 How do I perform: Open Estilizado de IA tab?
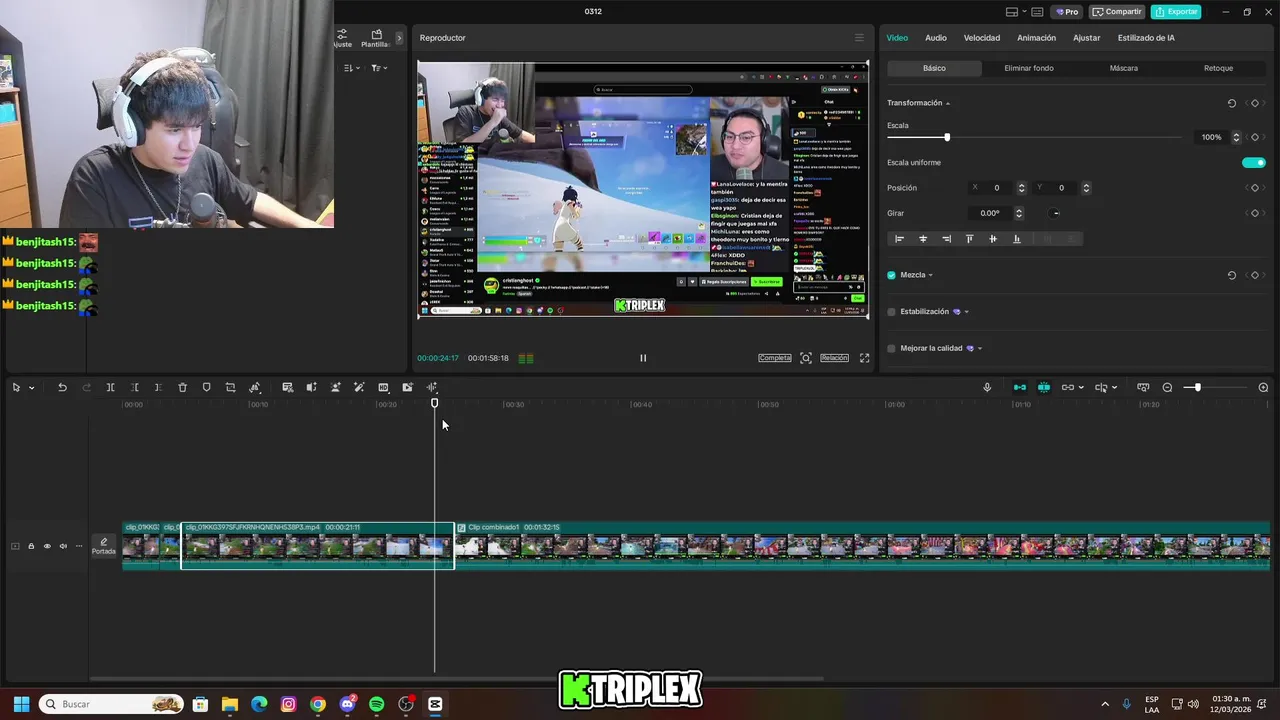click(1146, 38)
